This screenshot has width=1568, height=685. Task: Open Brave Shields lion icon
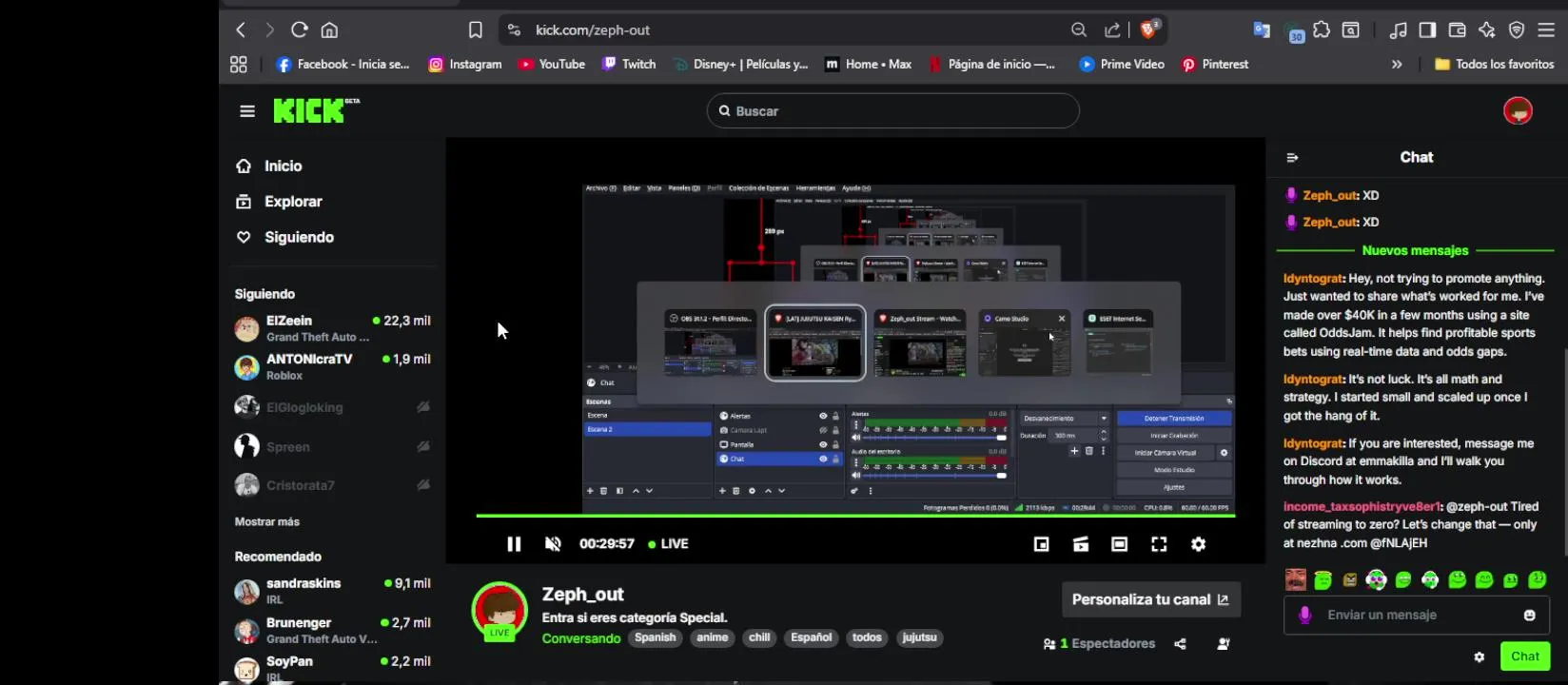tap(1148, 30)
